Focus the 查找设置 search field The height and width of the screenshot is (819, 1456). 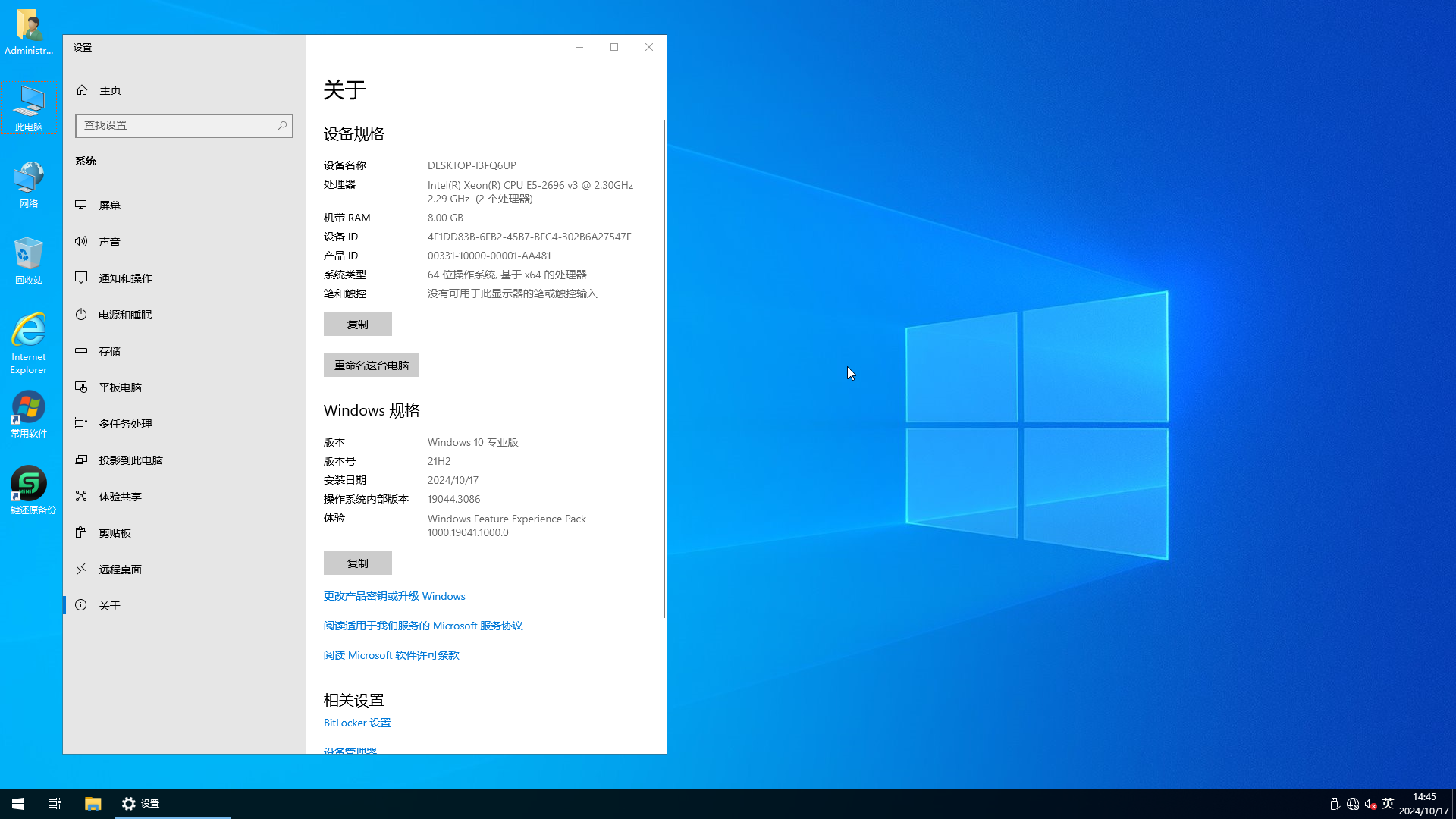[x=184, y=126]
